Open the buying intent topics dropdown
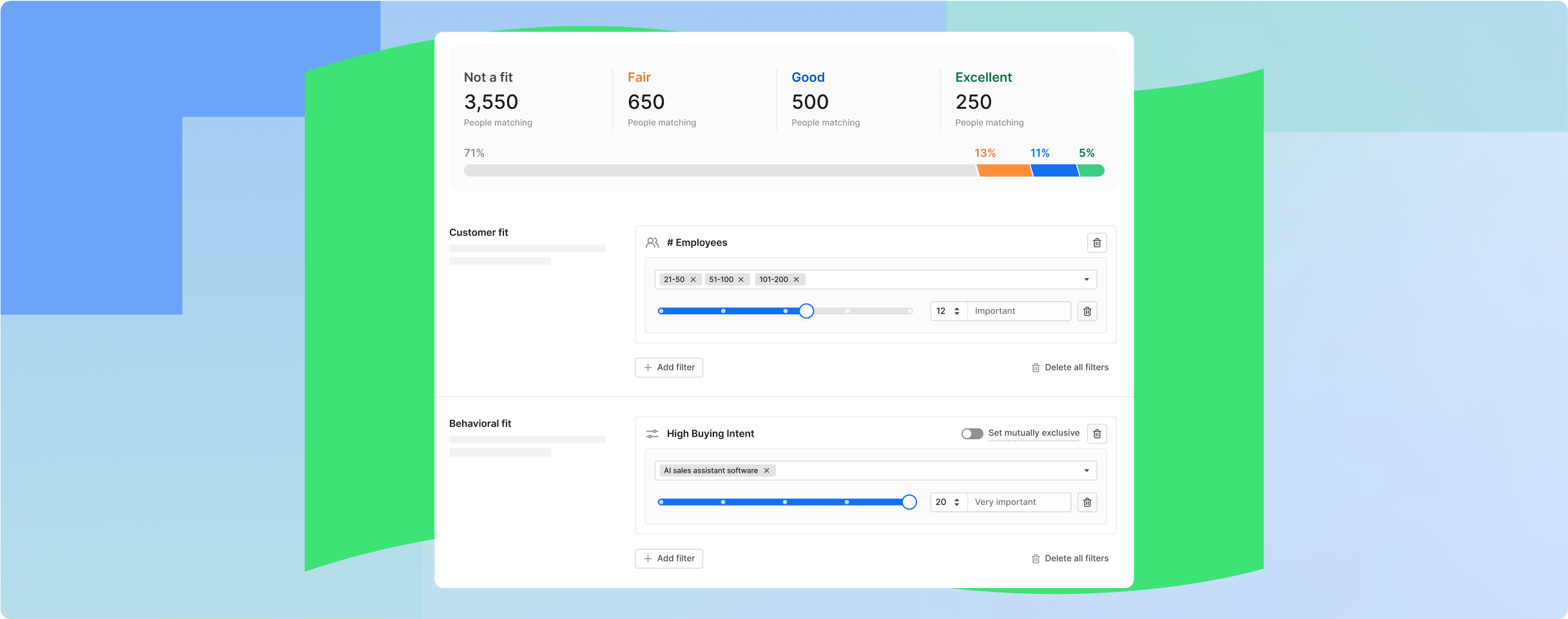The image size is (1568, 619). [x=1087, y=471]
